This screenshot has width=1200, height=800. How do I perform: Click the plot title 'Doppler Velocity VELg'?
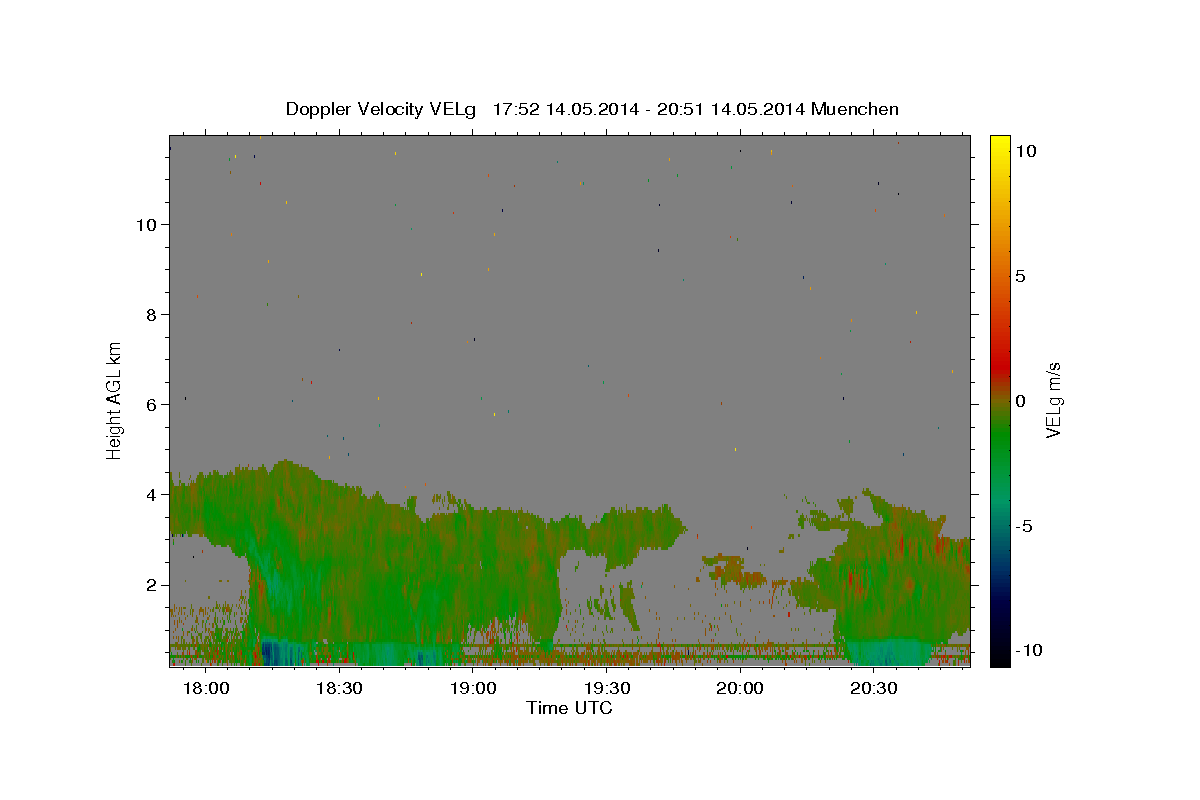click(381, 109)
